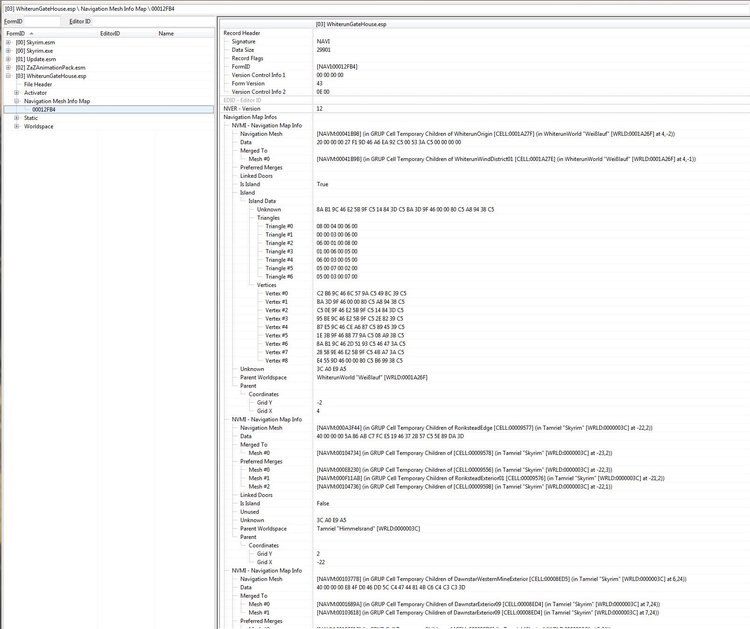750x629 pixels.
Task: Select the Triangle #0 row
Action: point(483,226)
